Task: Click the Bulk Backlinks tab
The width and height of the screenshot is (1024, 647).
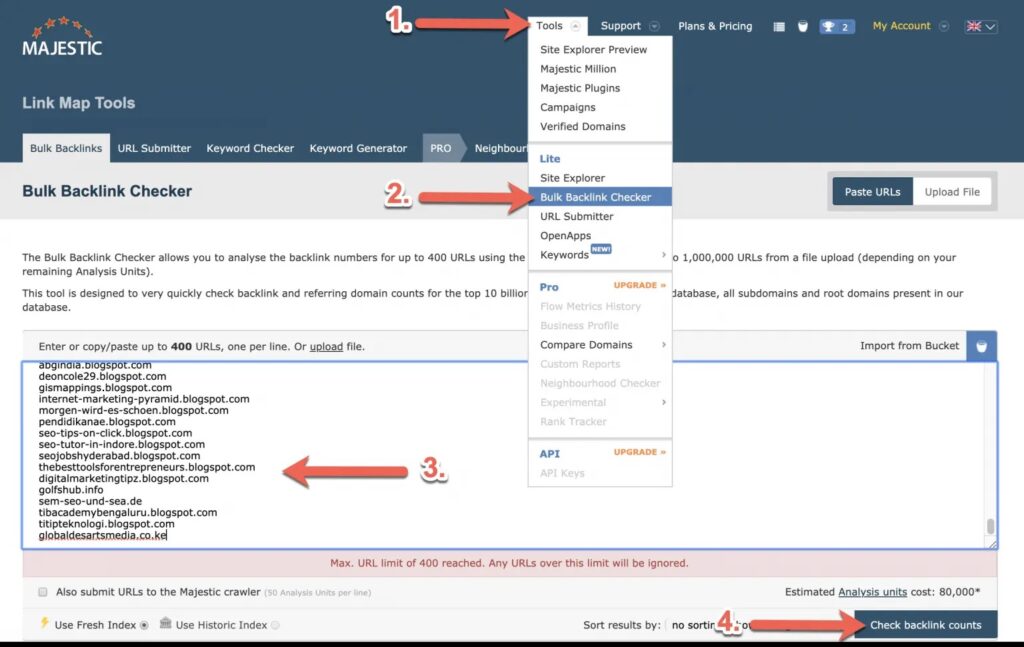Action: 66,148
